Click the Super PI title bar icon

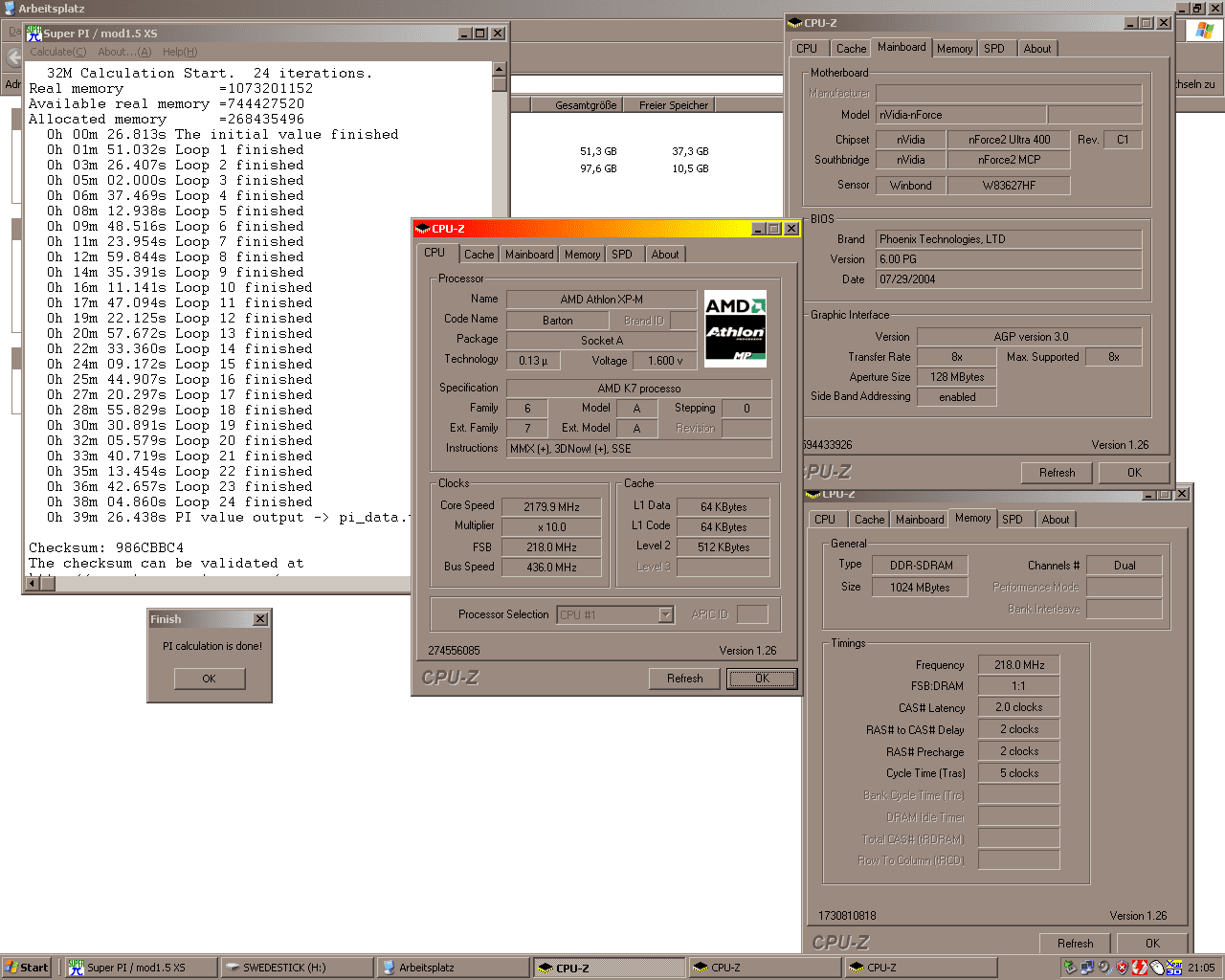pyautogui.click(x=34, y=33)
